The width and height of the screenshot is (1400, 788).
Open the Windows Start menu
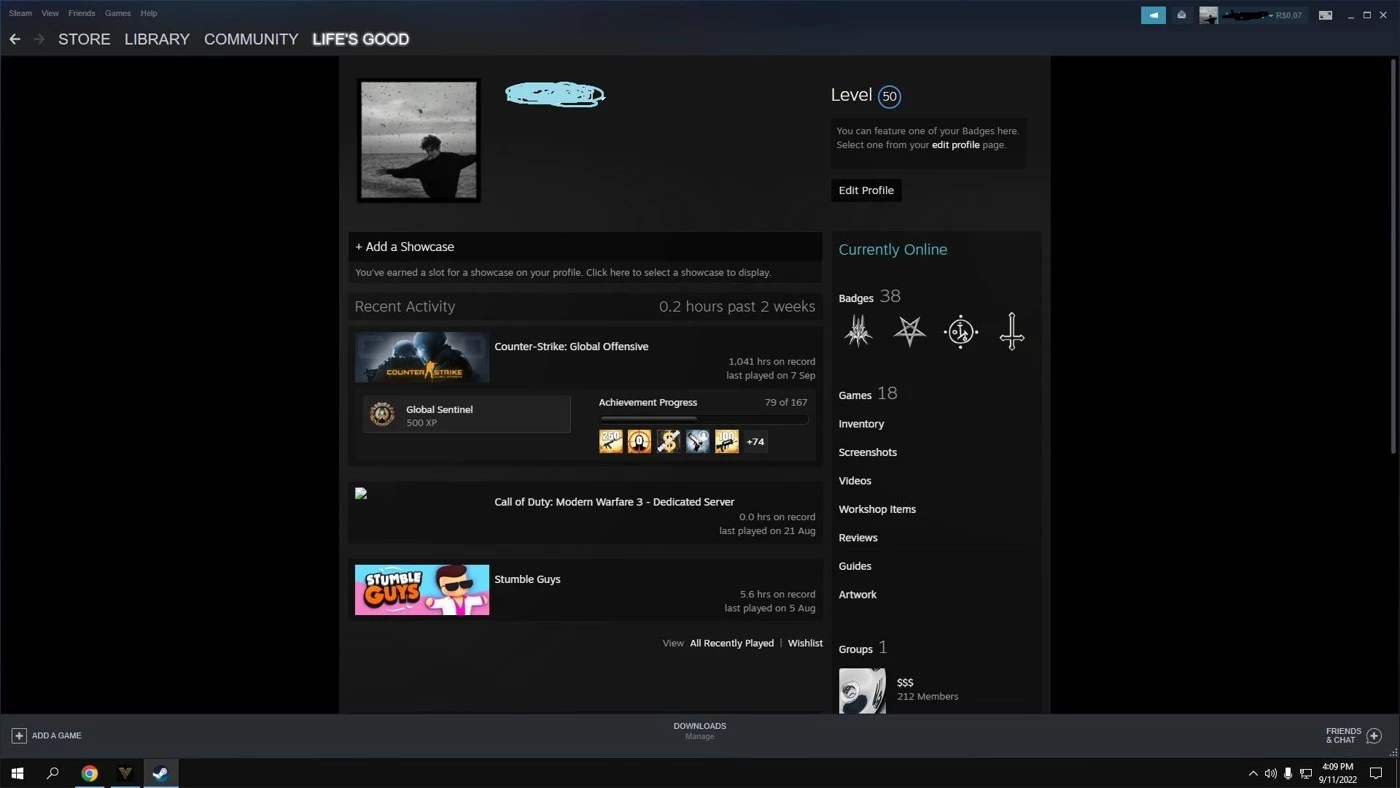tap(17, 773)
